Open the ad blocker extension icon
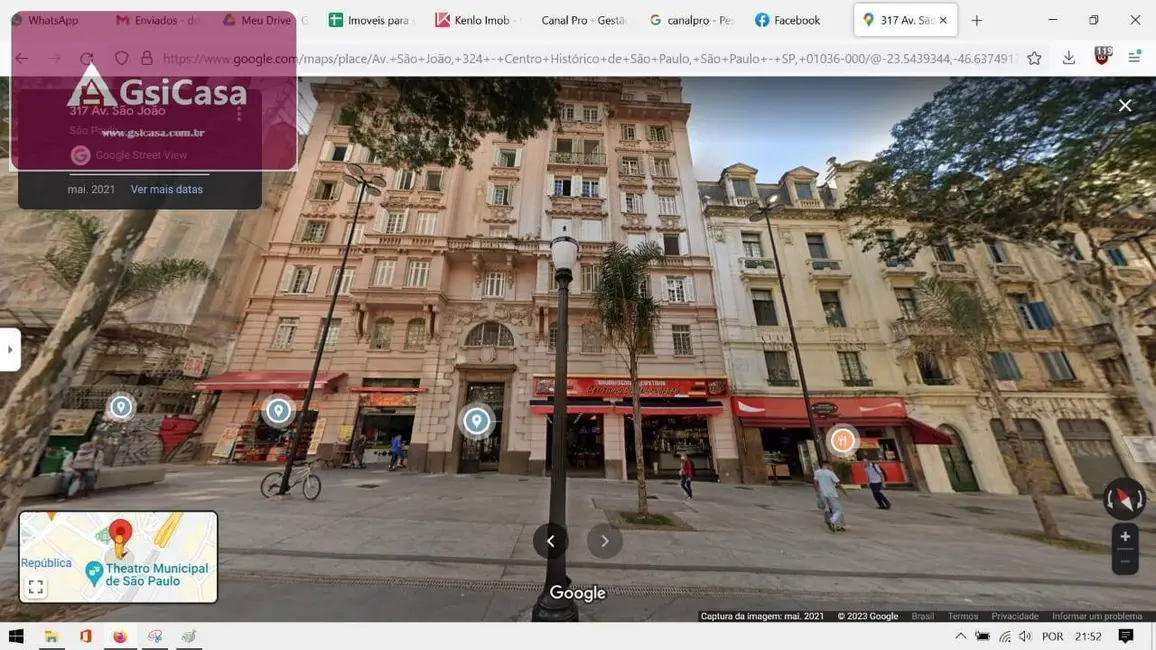 [1102, 57]
